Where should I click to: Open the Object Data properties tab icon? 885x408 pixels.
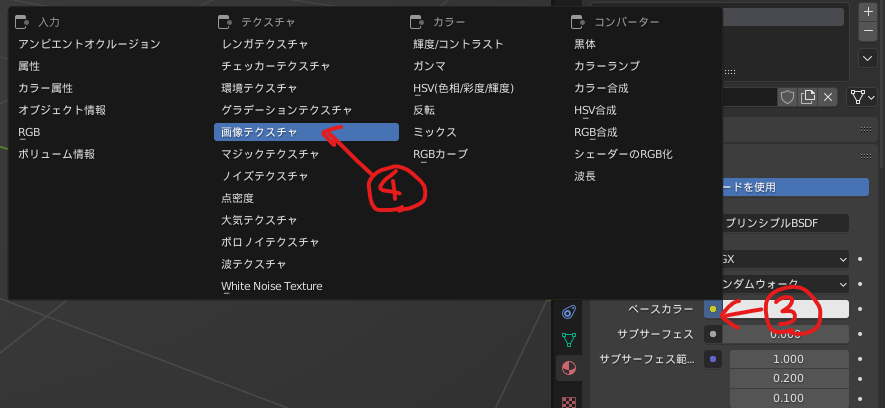tap(569, 340)
